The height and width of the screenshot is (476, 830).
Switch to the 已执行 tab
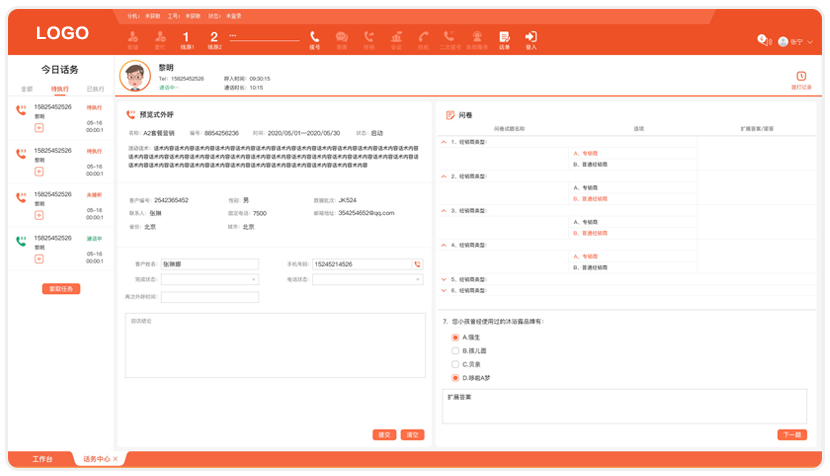[x=95, y=89]
